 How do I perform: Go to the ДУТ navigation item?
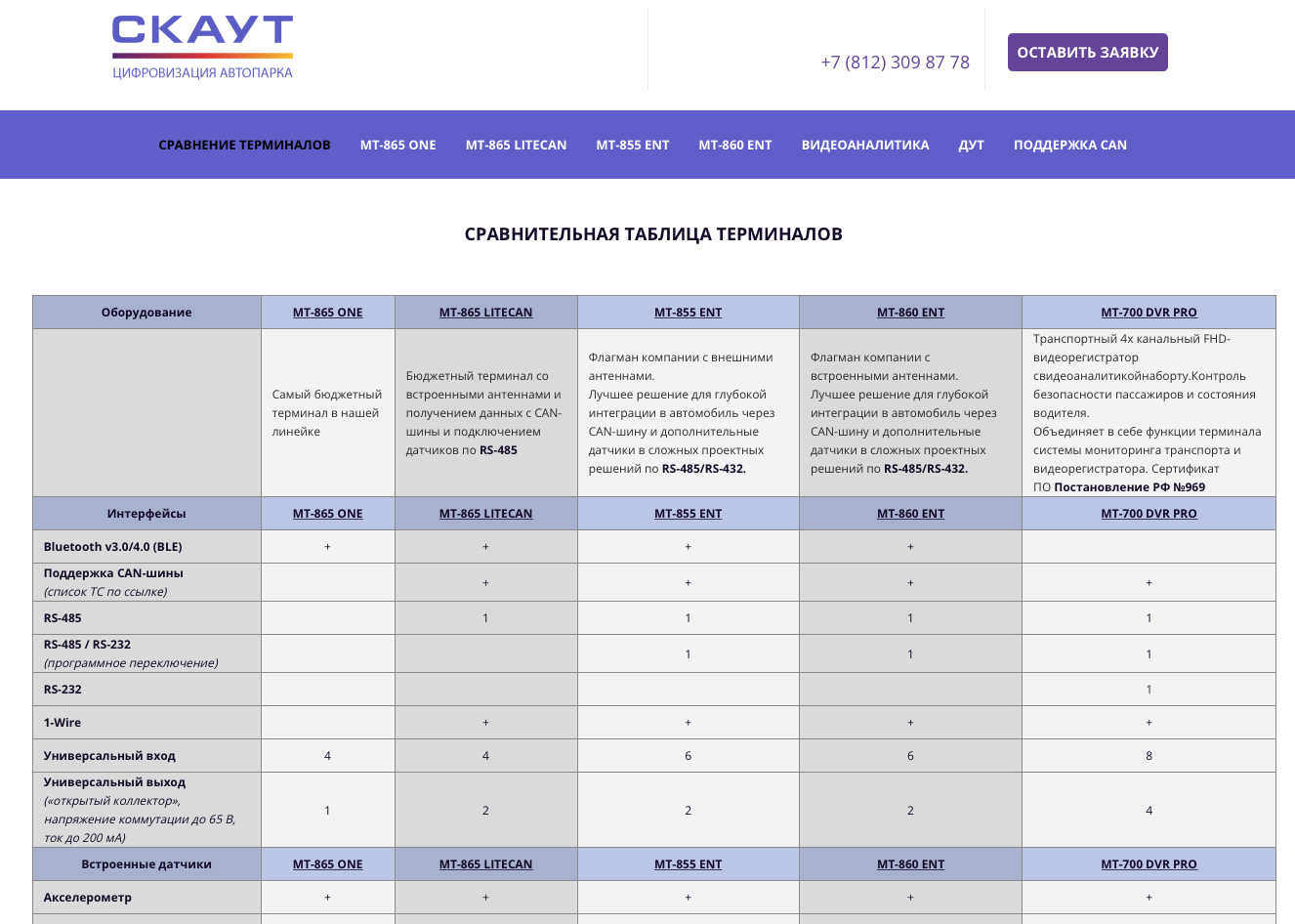coord(971,145)
